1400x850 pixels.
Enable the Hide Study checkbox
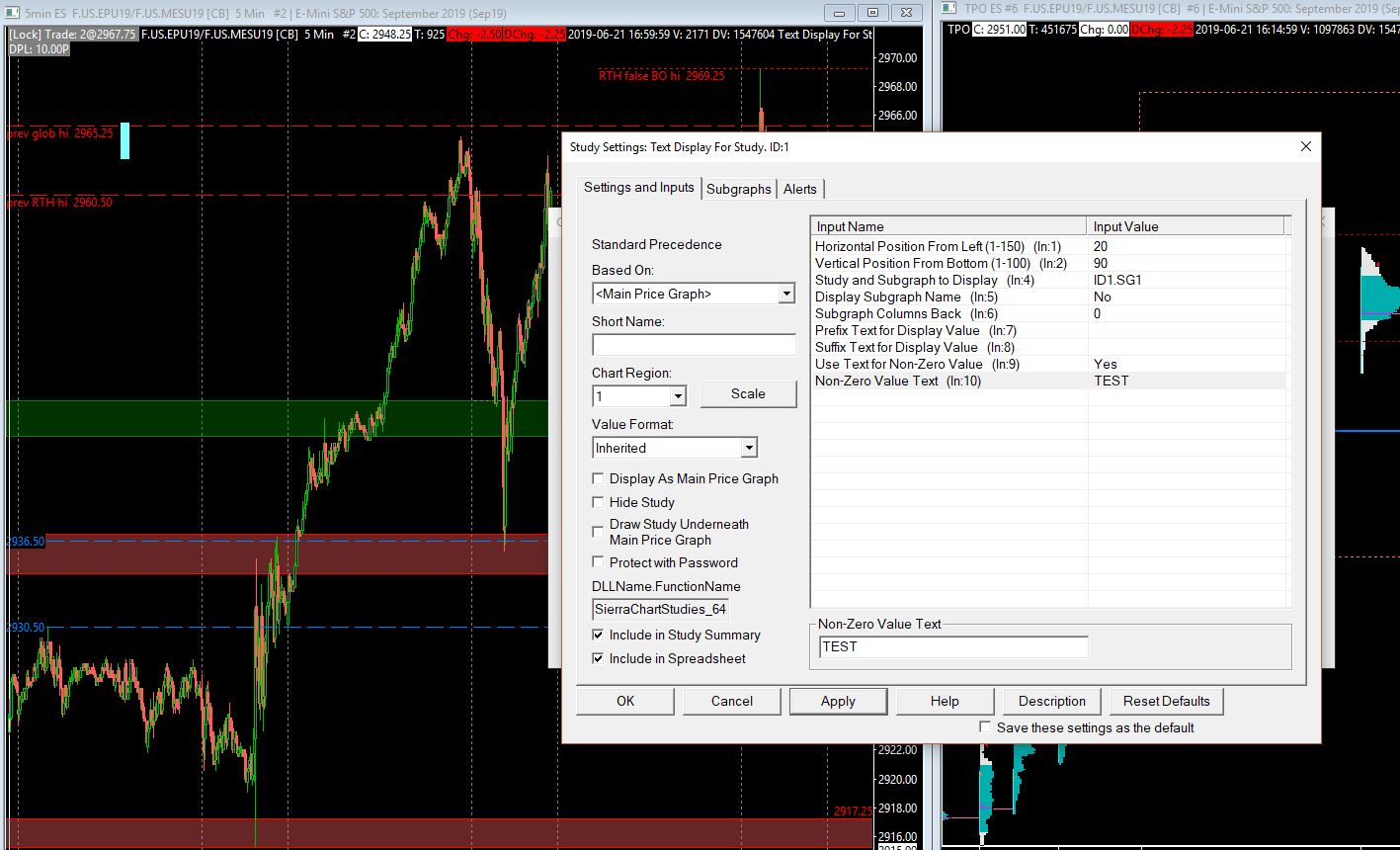(598, 502)
